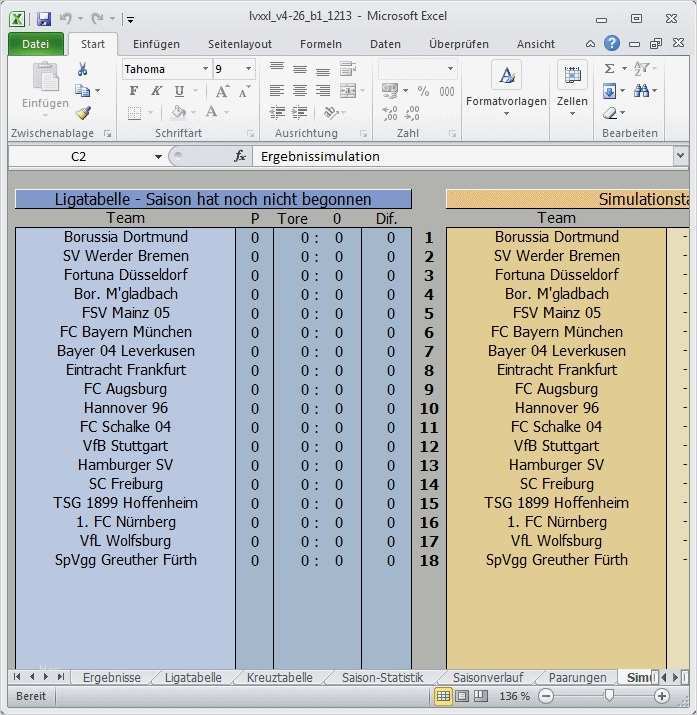
Task: Click the Excel Help question mark
Action: point(612,44)
